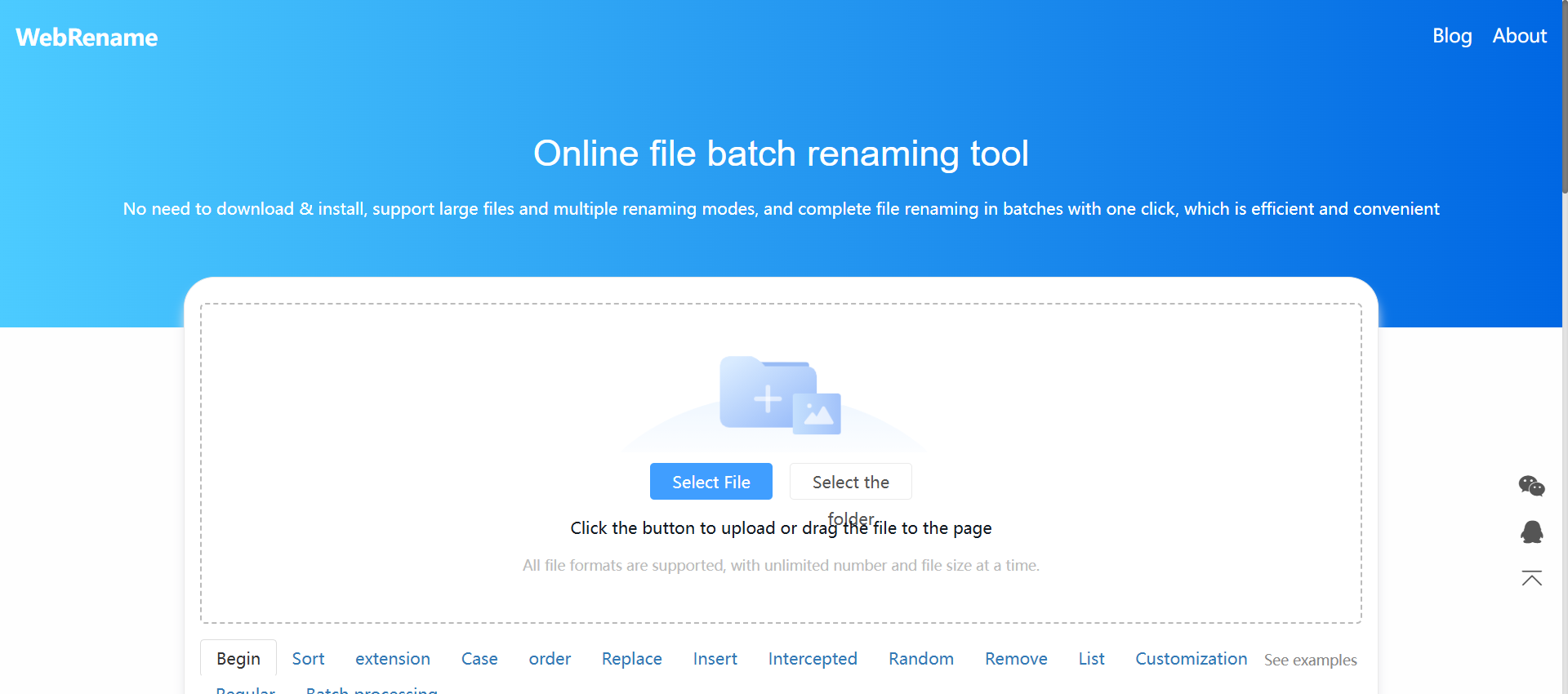Open the WeChat contact icon

pos(1531,486)
